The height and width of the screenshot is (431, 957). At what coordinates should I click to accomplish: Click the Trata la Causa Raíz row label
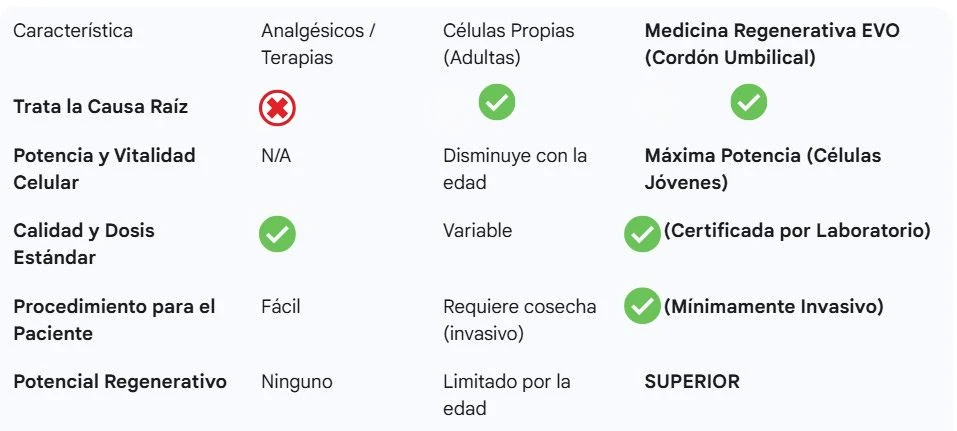(101, 107)
